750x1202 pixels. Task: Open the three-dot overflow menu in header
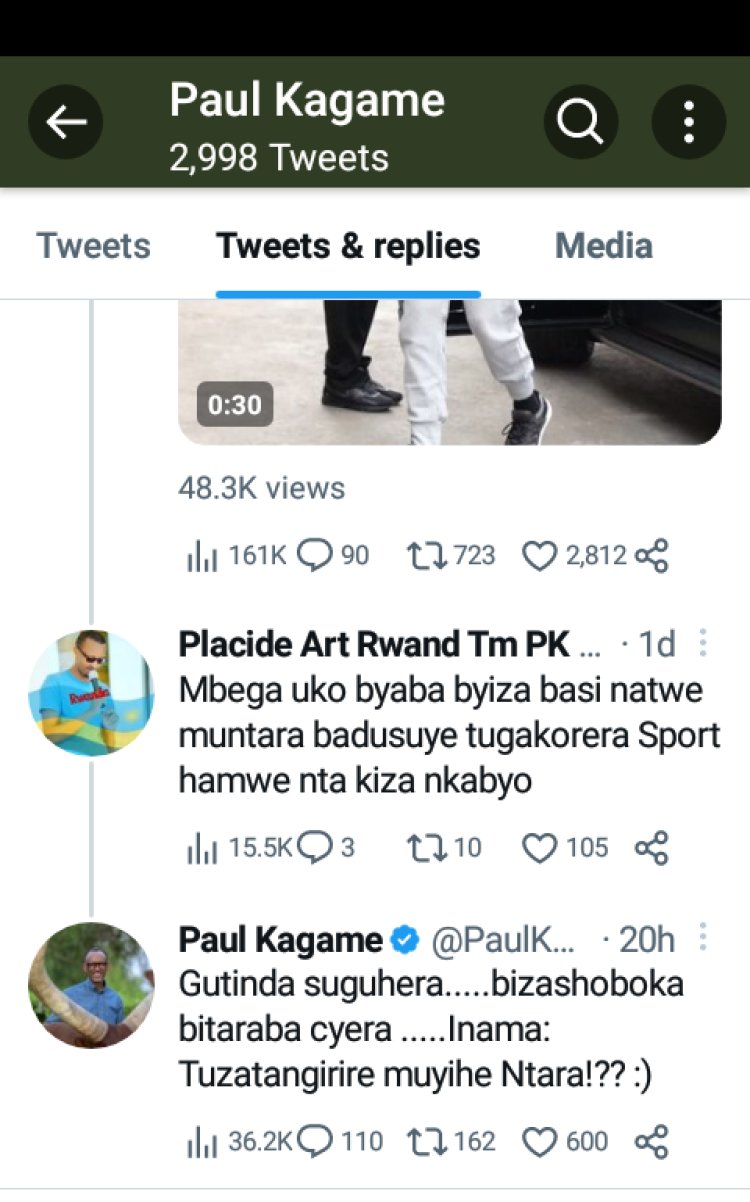tap(688, 123)
